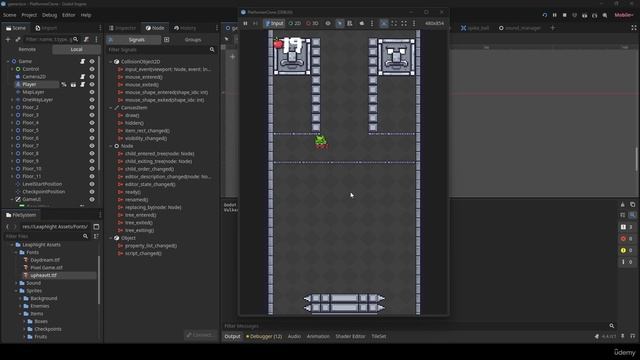Toggle visibility of the Camera2D node

click(x=92, y=77)
